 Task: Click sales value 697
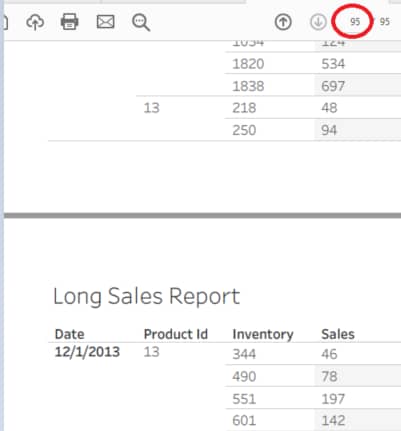(x=333, y=86)
